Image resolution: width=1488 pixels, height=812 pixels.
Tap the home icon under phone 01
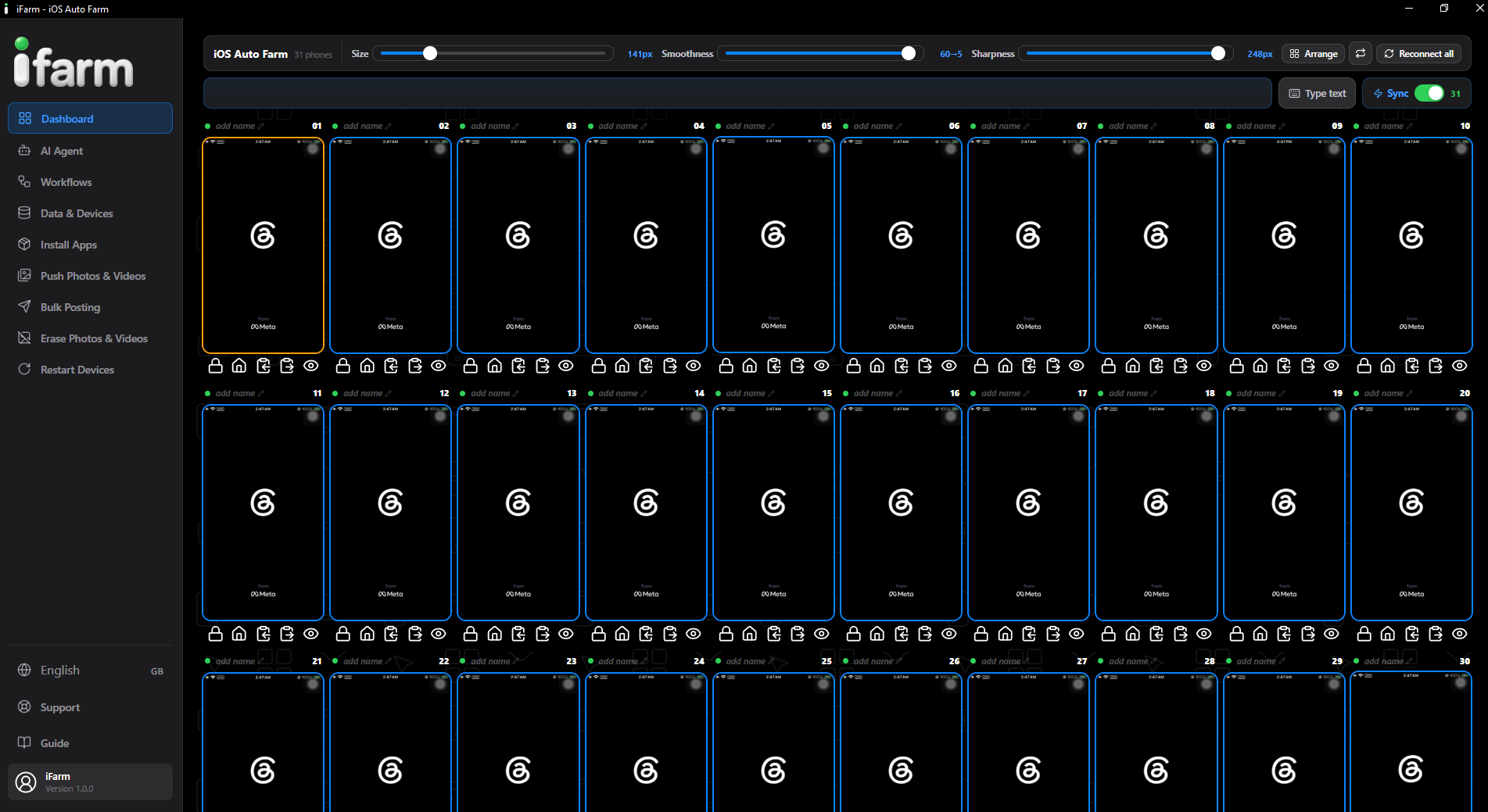[x=239, y=366]
